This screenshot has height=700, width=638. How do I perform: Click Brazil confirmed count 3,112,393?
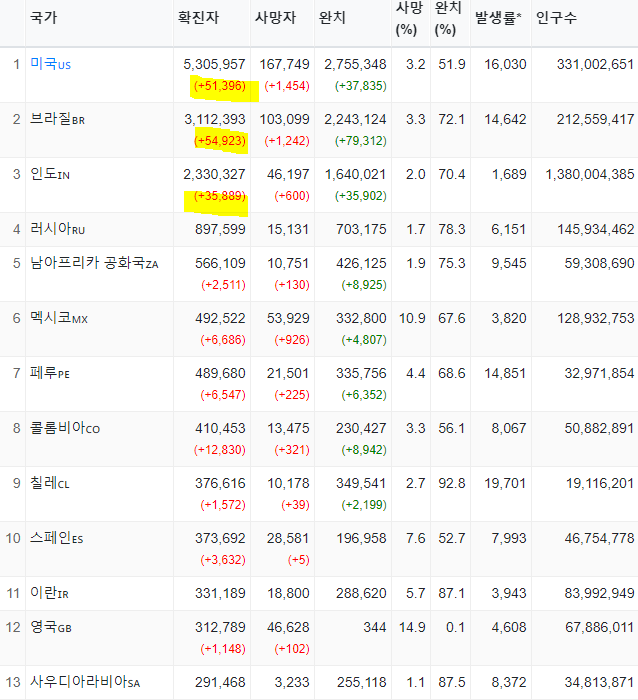point(215,119)
